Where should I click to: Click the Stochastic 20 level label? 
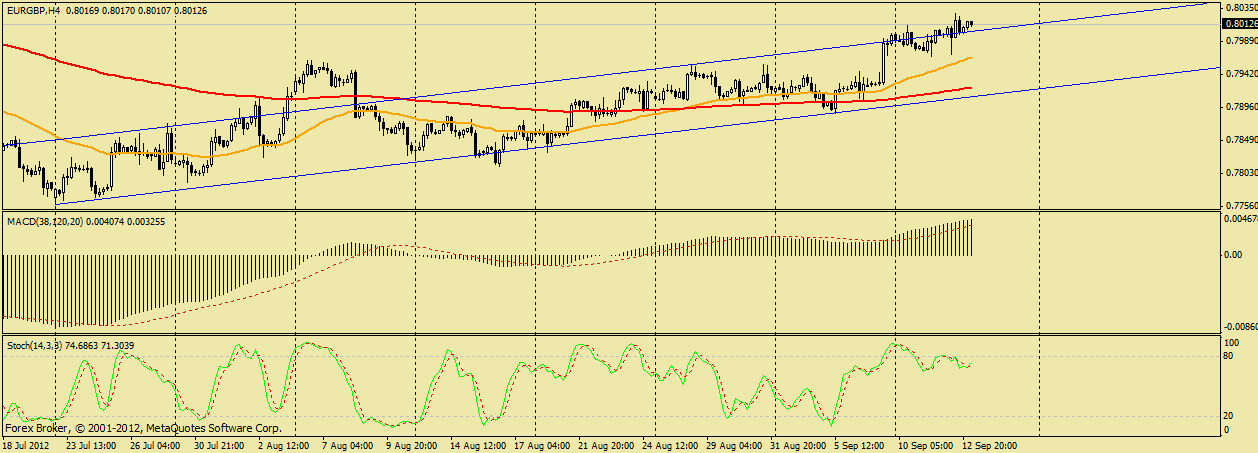pos(1229,416)
